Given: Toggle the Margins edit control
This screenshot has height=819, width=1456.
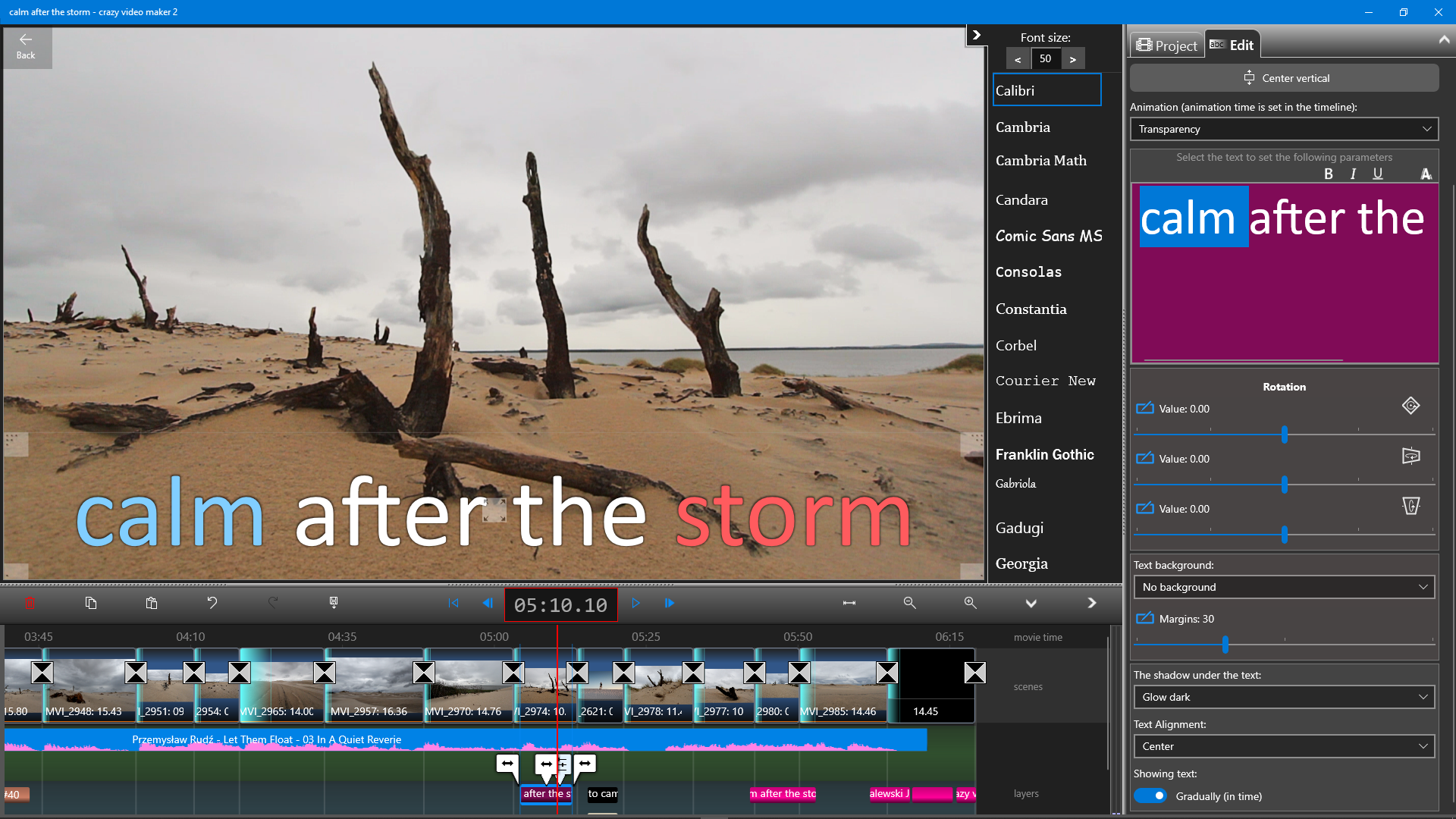Looking at the screenshot, I should click(x=1144, y=618).
